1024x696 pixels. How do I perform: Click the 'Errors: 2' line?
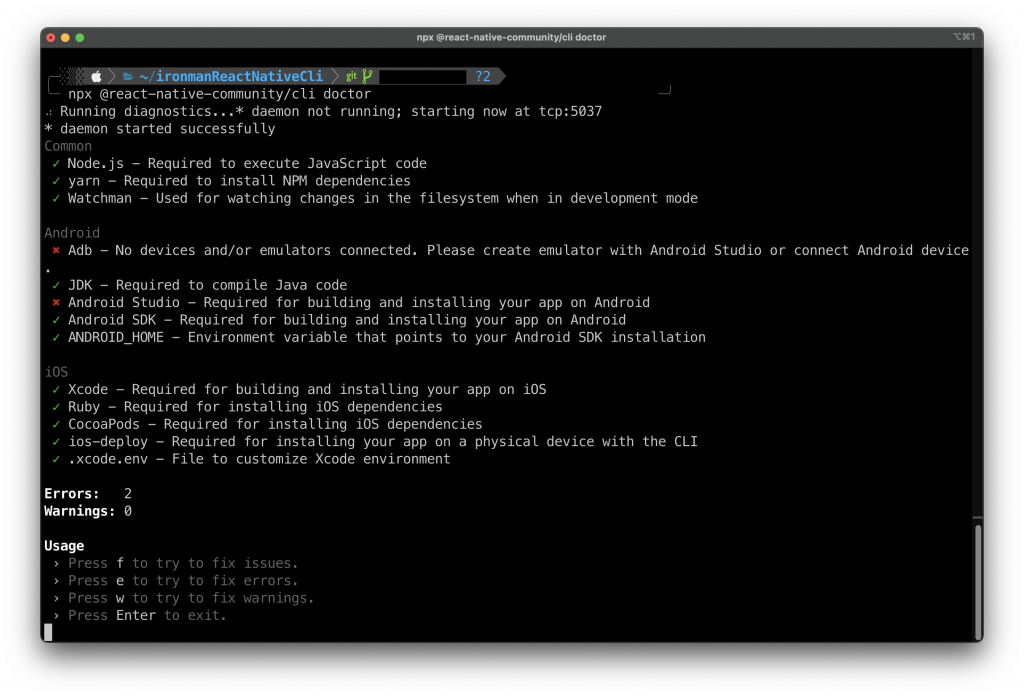[88, 494]
